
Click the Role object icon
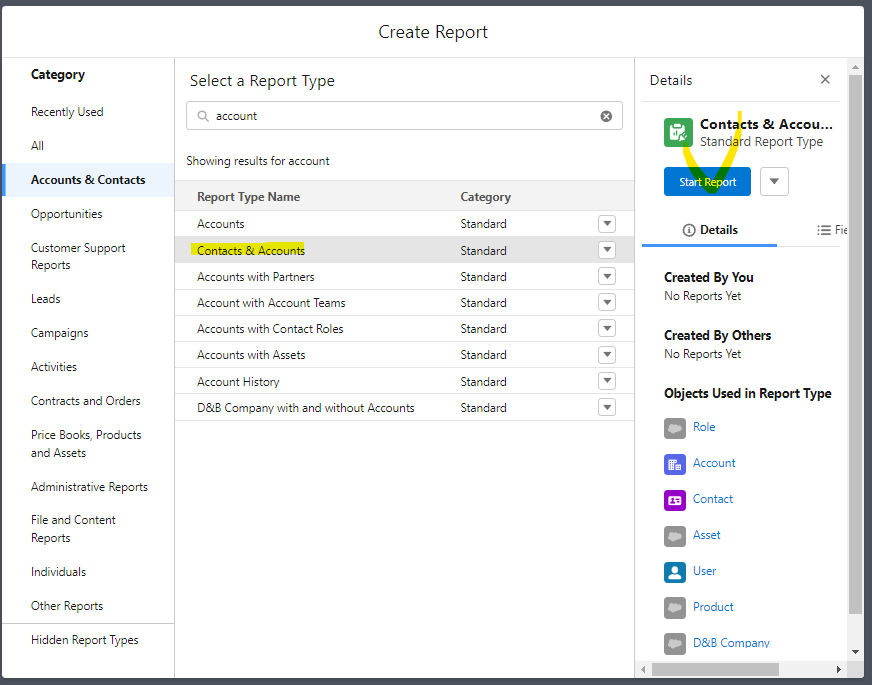click(x=675, y=428)
